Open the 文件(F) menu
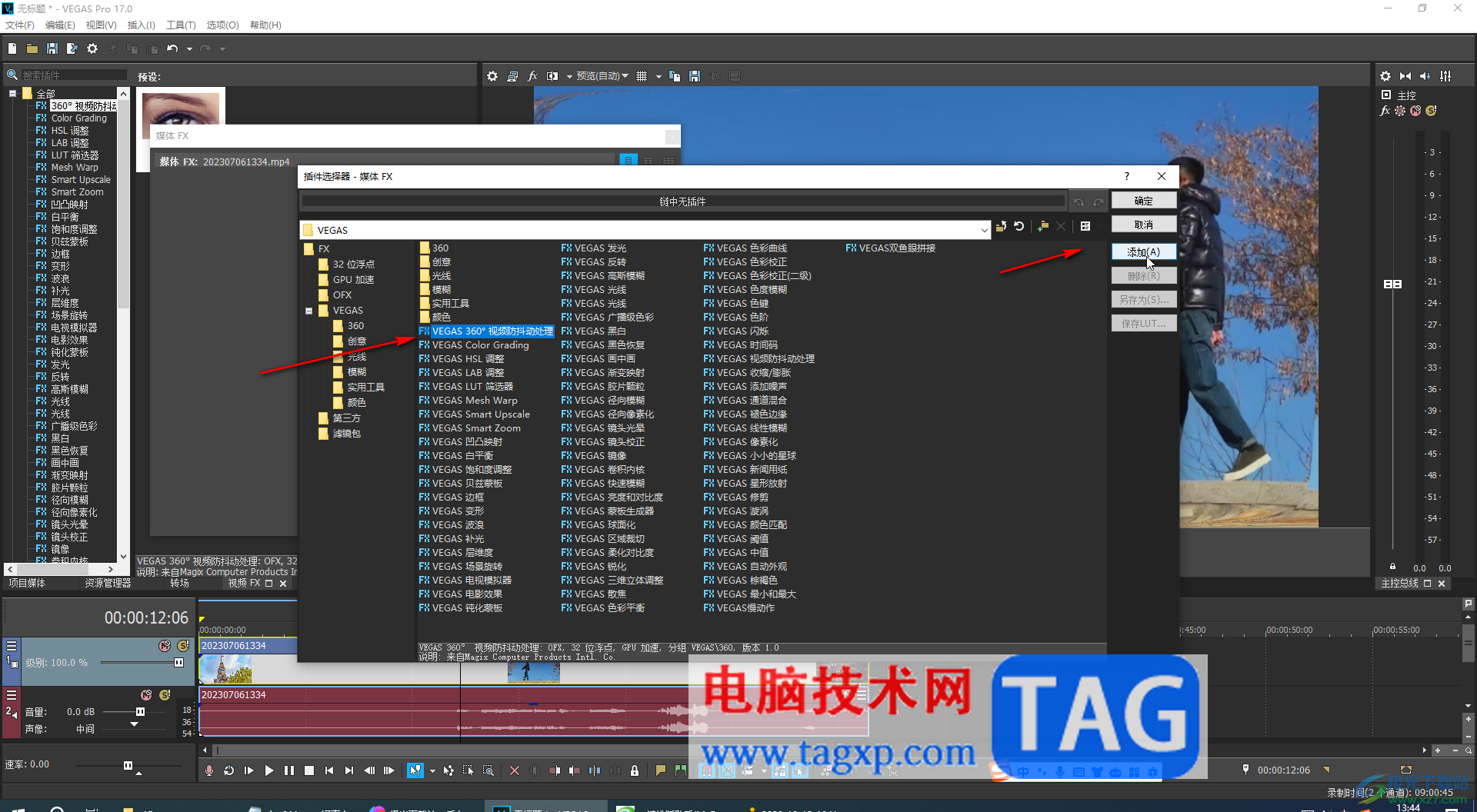1477x812 pixels. pyautogui.click(x=20, y=25)
